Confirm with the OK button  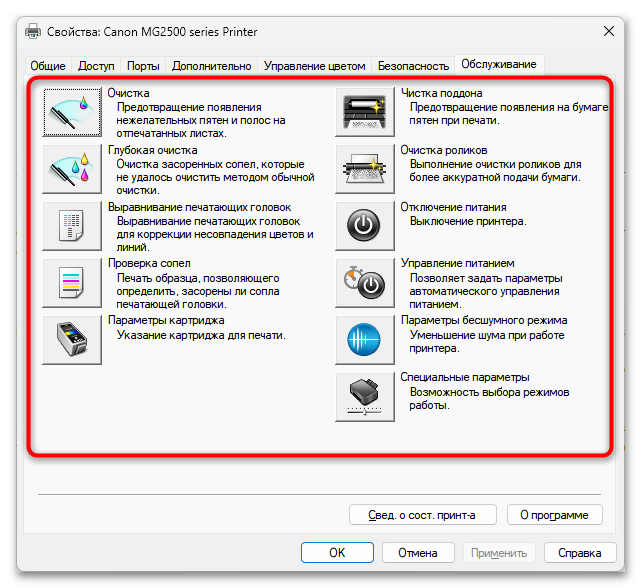(x=337, y=553)
